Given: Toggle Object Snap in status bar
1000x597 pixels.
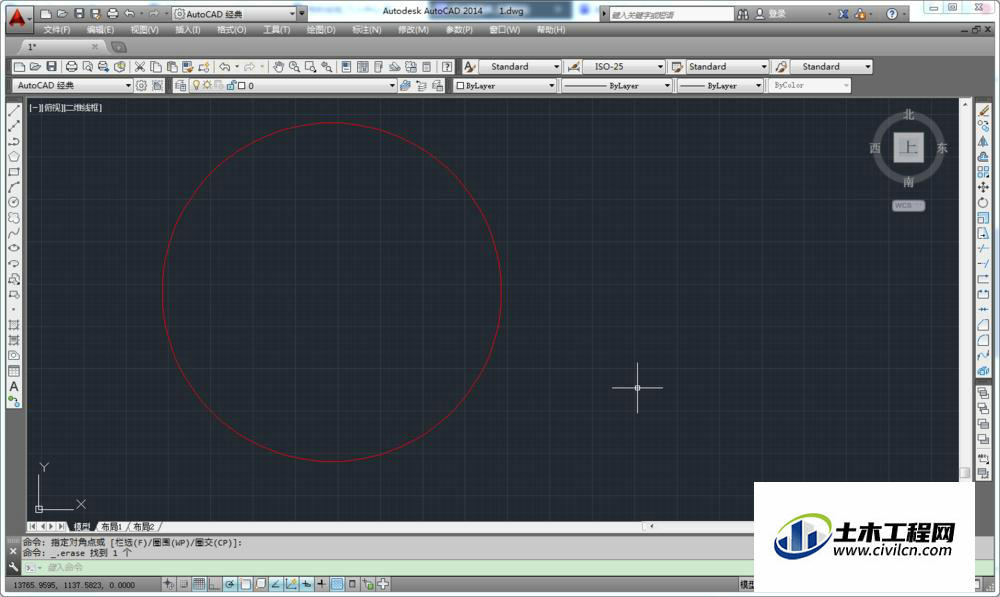Looking at the screenshot, I should [x=245, y=584].
